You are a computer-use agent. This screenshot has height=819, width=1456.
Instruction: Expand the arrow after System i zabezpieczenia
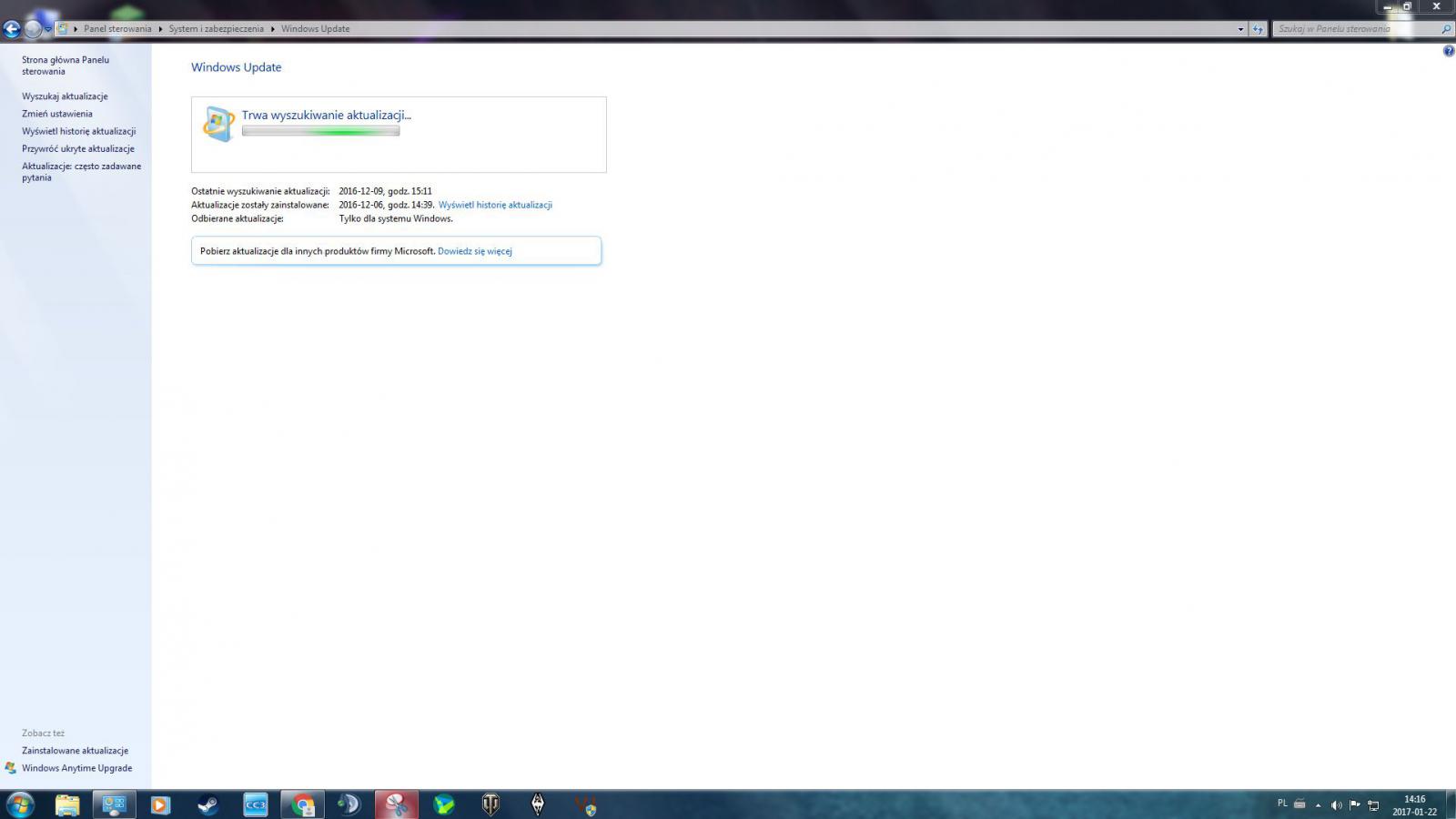(272, 29)
